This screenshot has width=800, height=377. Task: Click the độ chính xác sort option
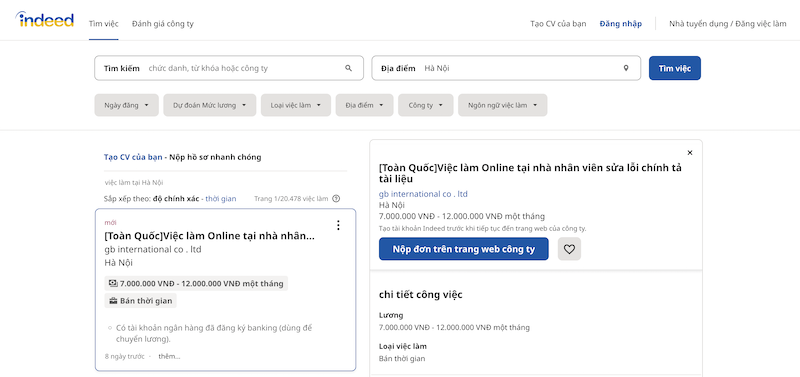coord(176,198)
